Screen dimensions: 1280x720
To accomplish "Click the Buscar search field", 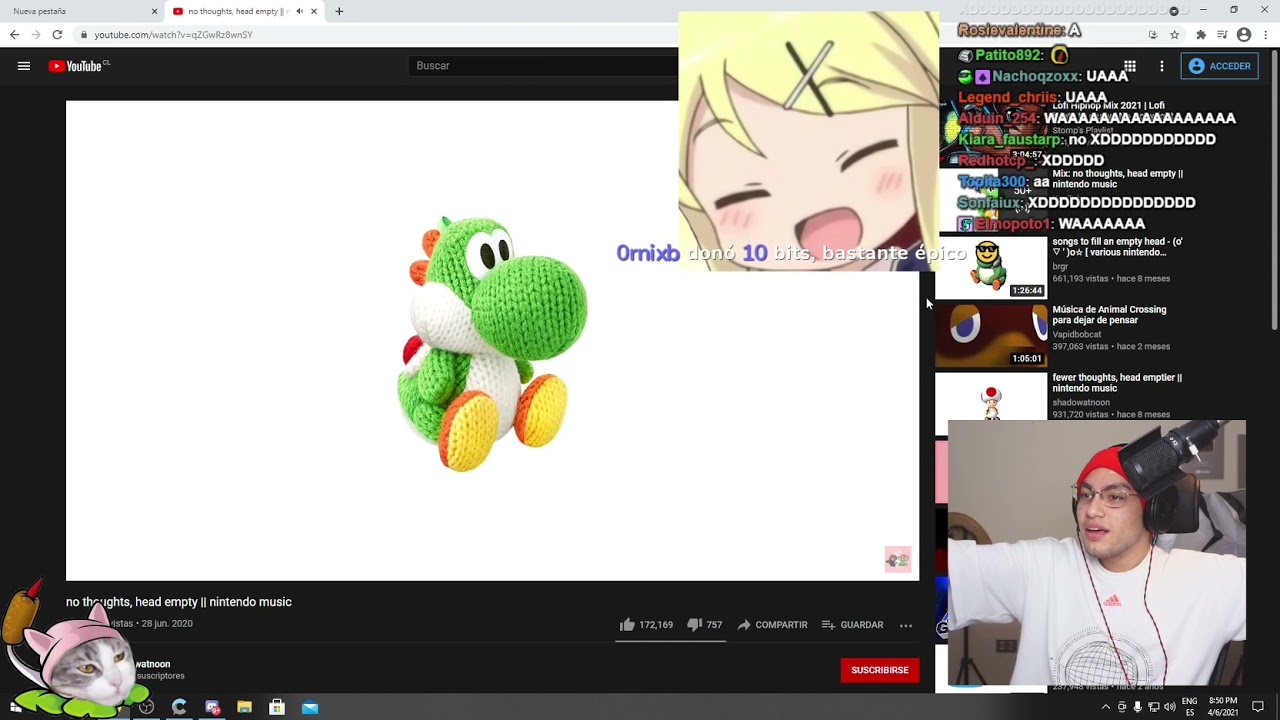I will pyautogui.click(x=545, y=66).
